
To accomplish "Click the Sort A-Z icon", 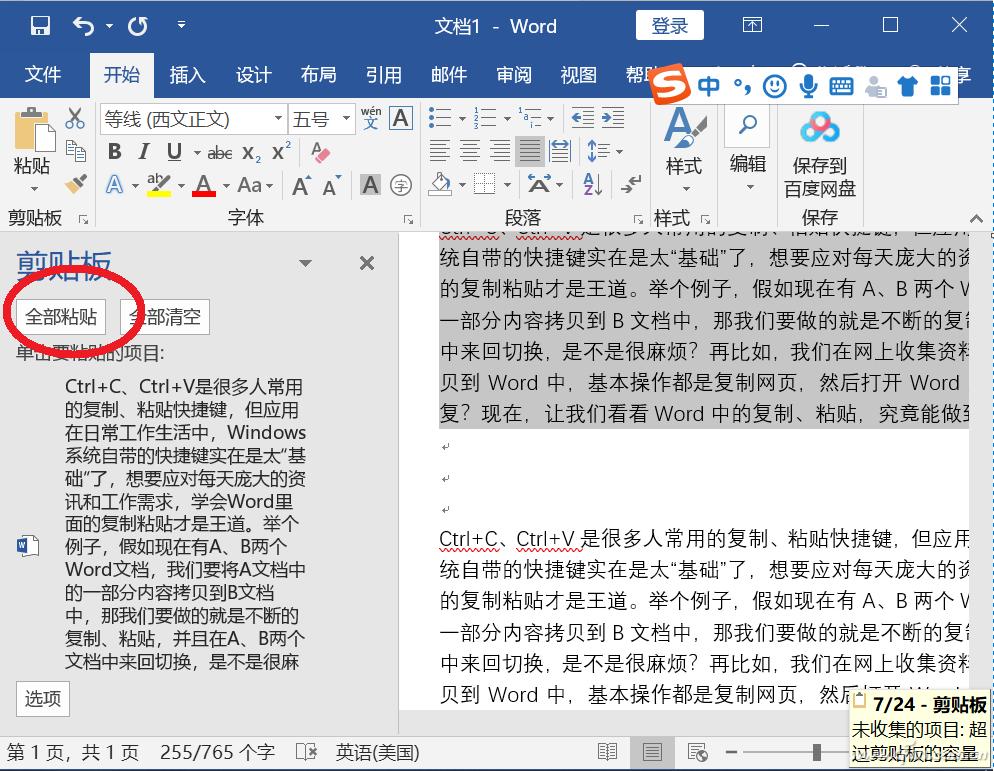I will (592, 184).
